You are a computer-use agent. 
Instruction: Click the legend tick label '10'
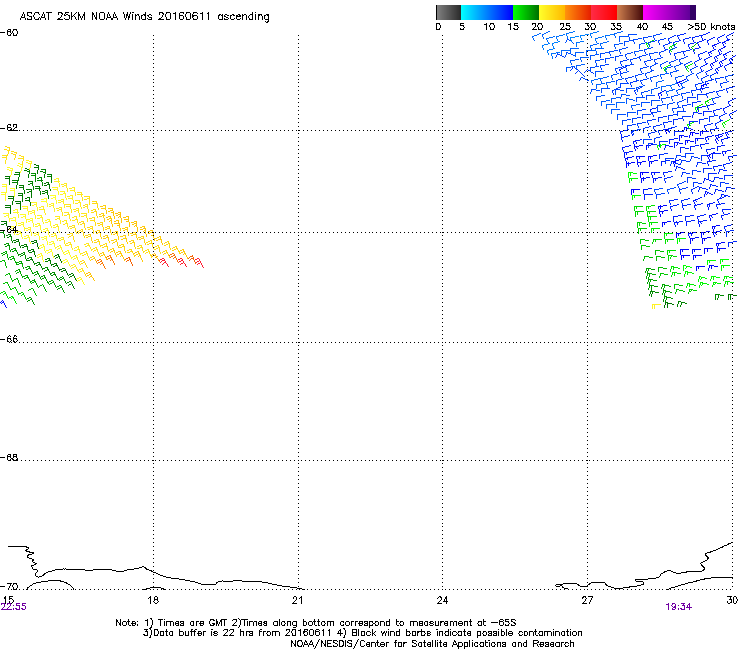[x=489, y=27]
